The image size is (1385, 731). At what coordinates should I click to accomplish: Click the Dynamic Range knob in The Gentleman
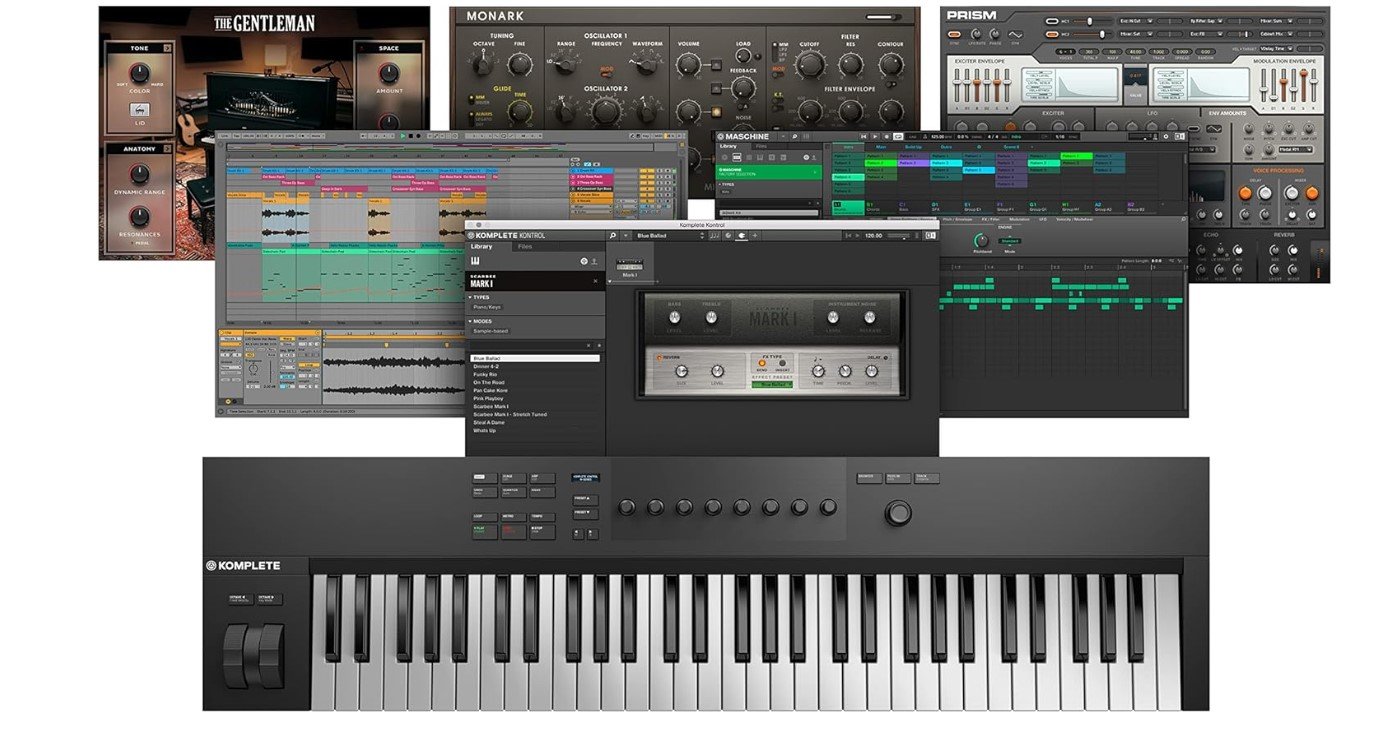140,173
